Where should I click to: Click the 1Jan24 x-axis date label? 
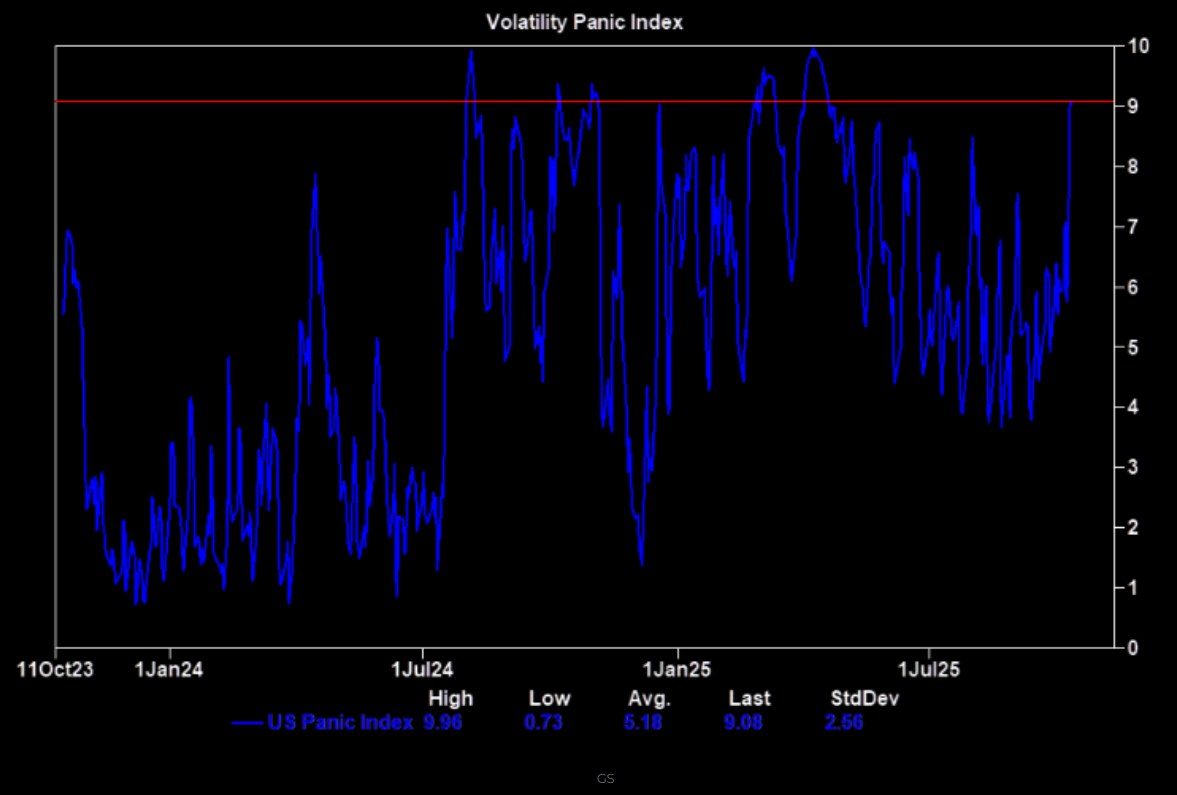click(169, 669)
